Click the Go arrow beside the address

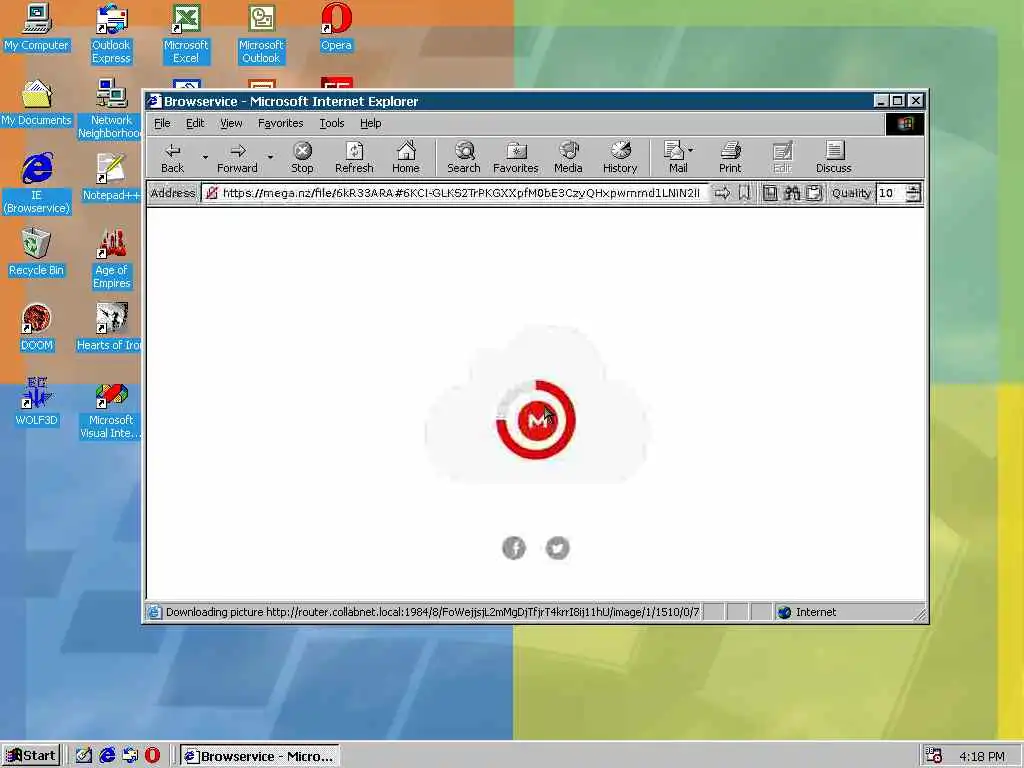pos(722,193)
